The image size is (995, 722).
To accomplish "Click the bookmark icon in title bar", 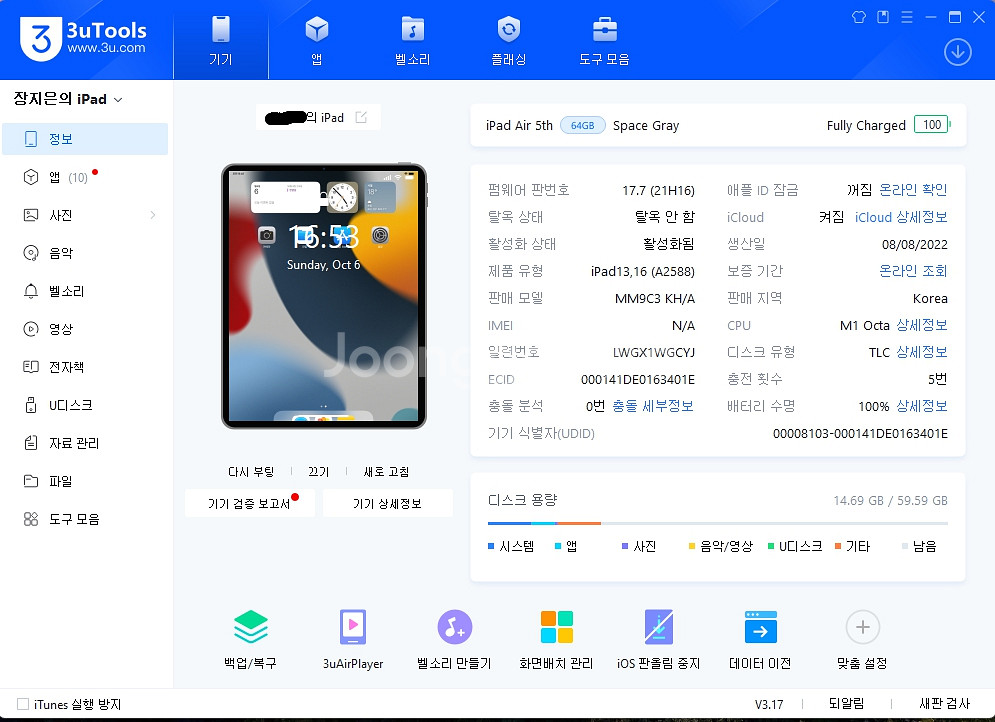I will pos(883,17).
